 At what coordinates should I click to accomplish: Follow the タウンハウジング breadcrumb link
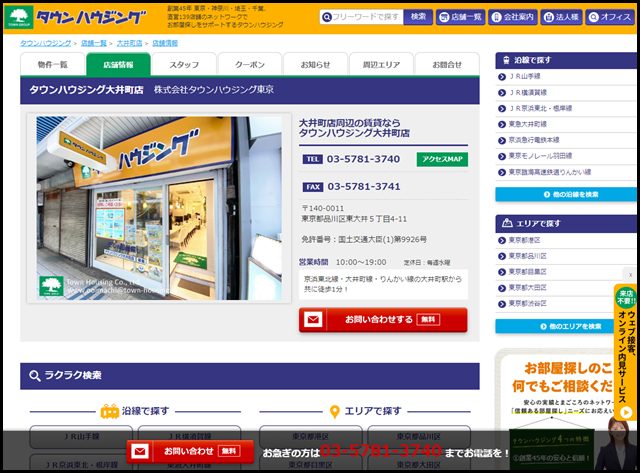45,43
